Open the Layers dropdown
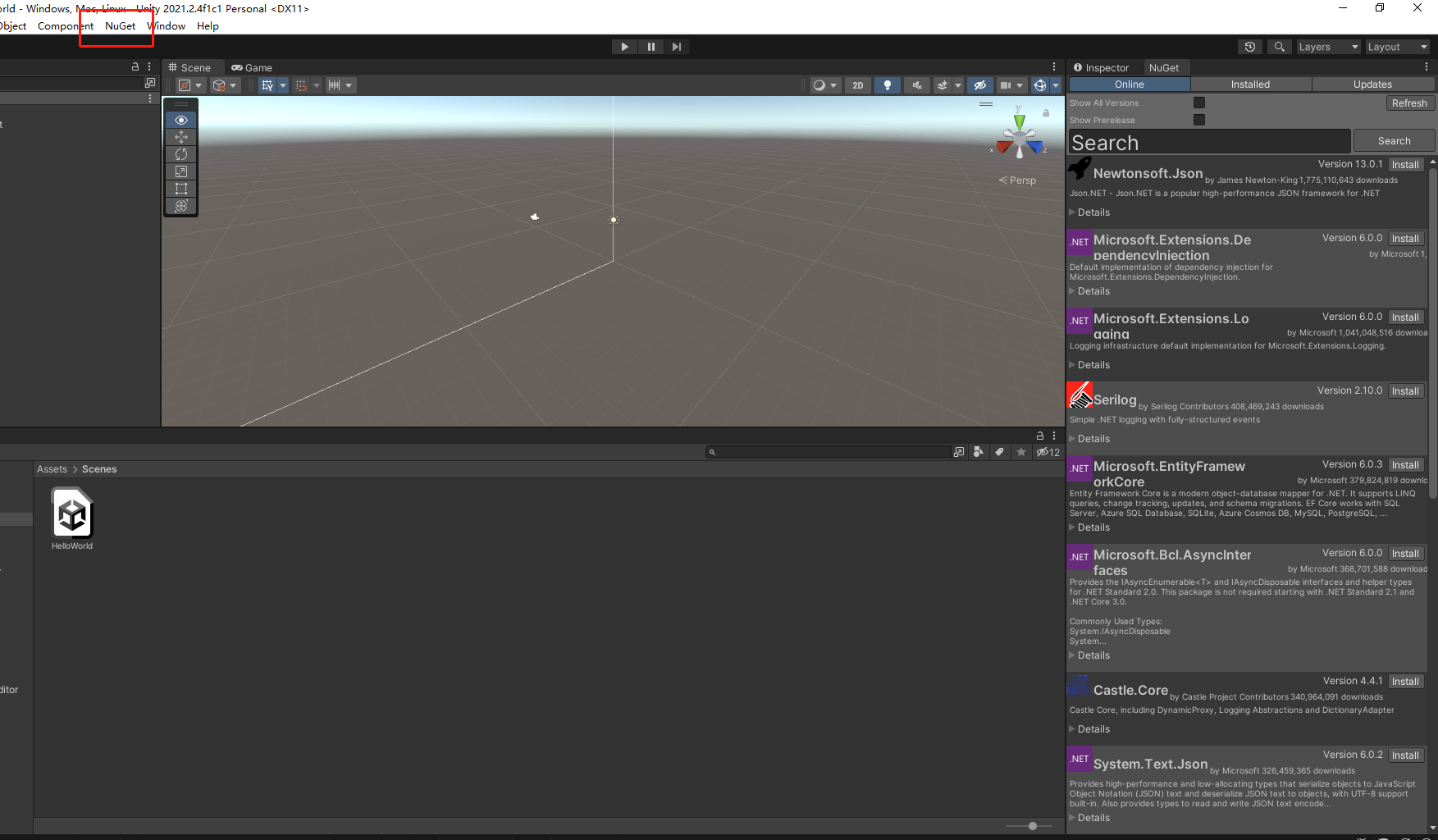 (1326, 46)
